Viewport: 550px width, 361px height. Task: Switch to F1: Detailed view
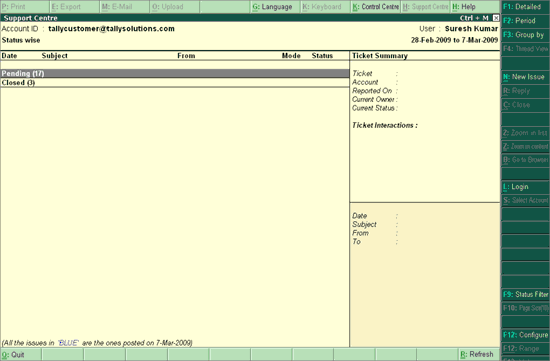click(x=525, y=7)
